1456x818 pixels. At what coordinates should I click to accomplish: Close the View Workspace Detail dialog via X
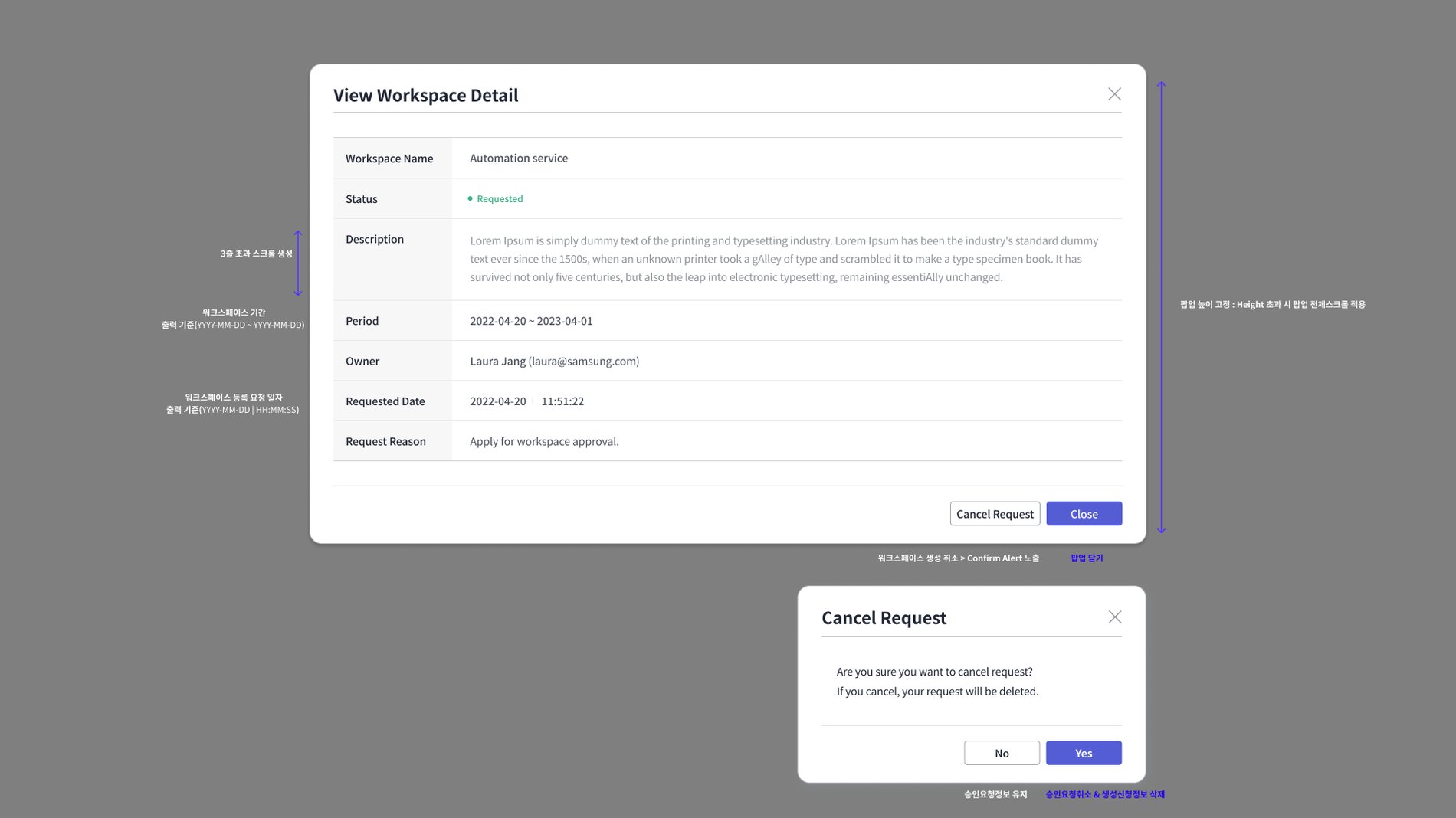coord(1114,94)
